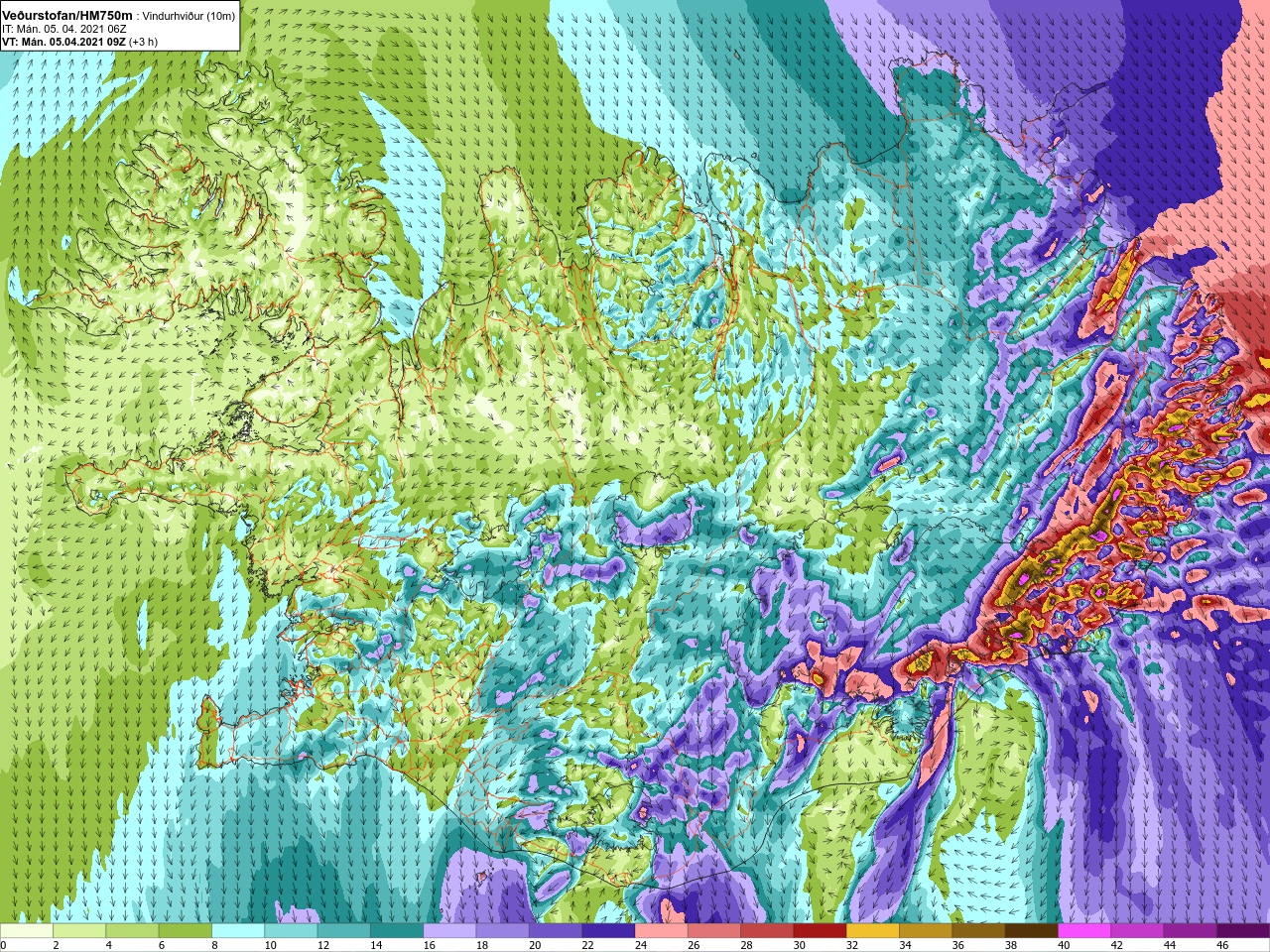
Task: Pick the 42–44 orchid legend swatch
Action: tap(1136, 931)
